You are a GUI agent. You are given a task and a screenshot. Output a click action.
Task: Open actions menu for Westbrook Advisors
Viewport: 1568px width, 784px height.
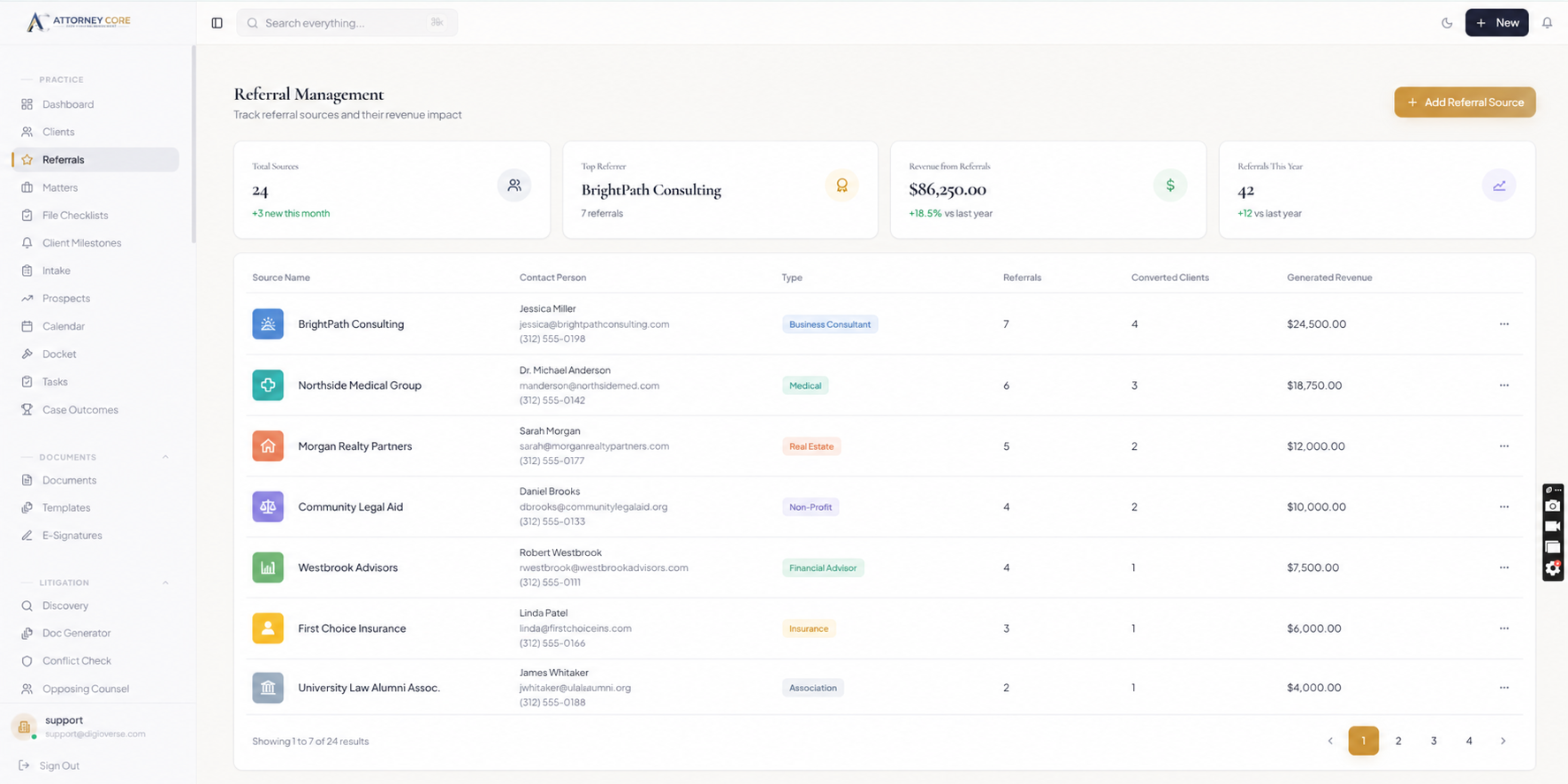click(1504, 567)
